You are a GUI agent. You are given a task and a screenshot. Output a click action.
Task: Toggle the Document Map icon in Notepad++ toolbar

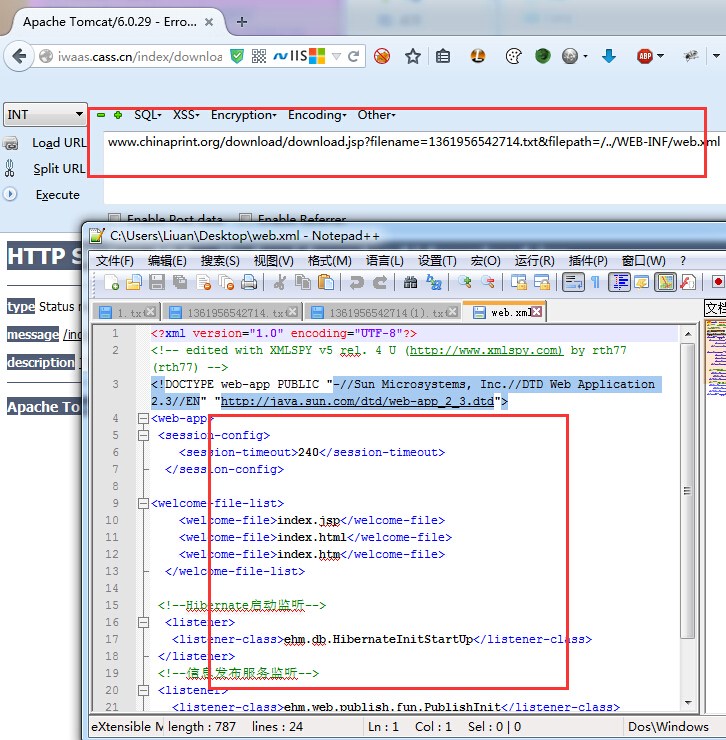(666, 282)
